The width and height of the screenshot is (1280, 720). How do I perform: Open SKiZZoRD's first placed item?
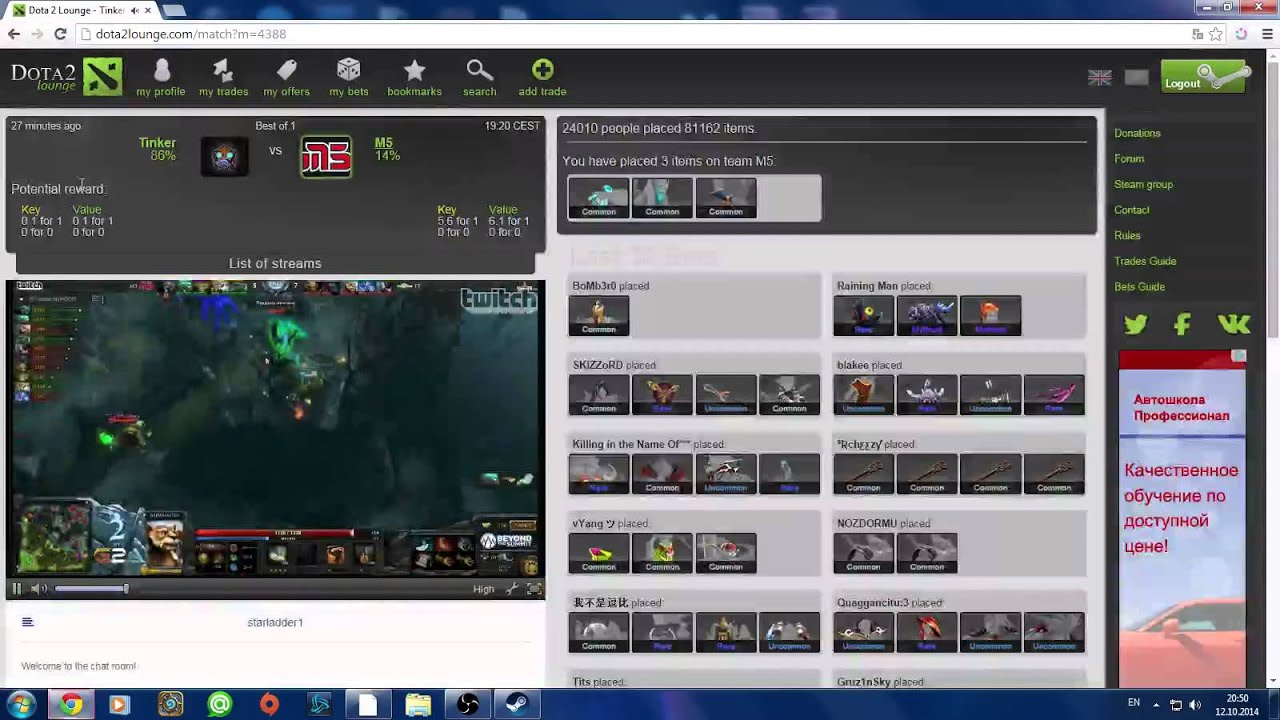click(598, 395)
